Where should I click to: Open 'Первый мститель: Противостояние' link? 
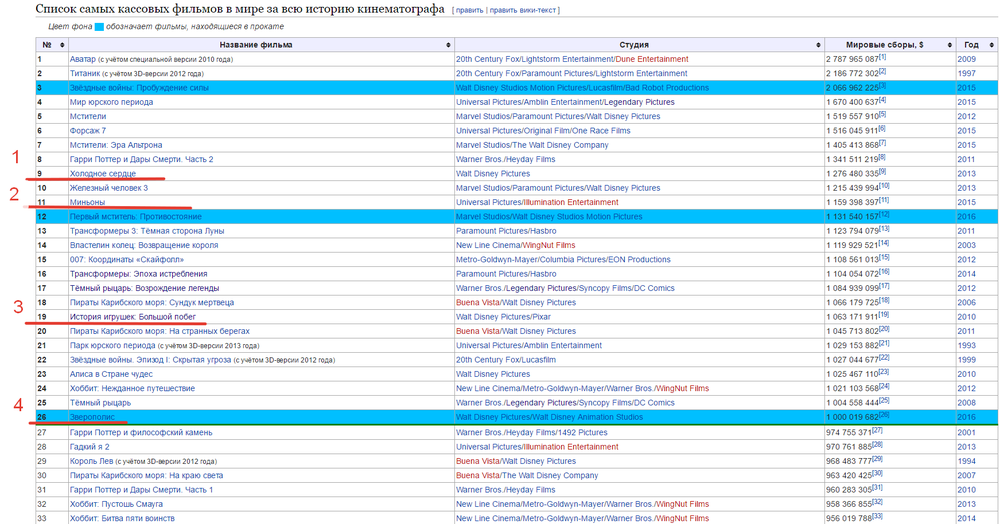pyautogui.click(x=136, y=217)
